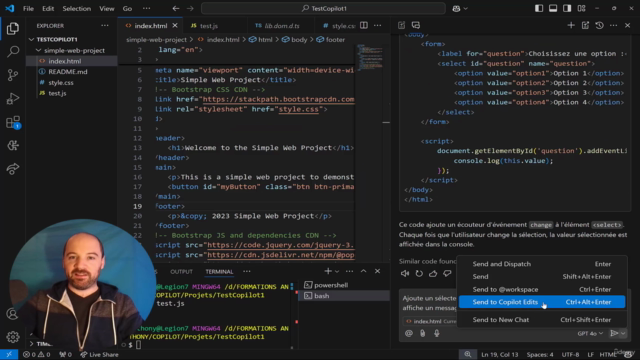Change indentation via Spaces: 4
The height and width of the screenshot is (360, 640).
click(x=540, y=355)
